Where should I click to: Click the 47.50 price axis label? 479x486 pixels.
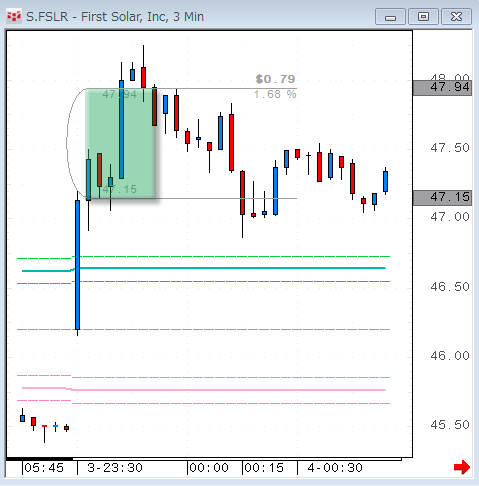click(450, 148)
